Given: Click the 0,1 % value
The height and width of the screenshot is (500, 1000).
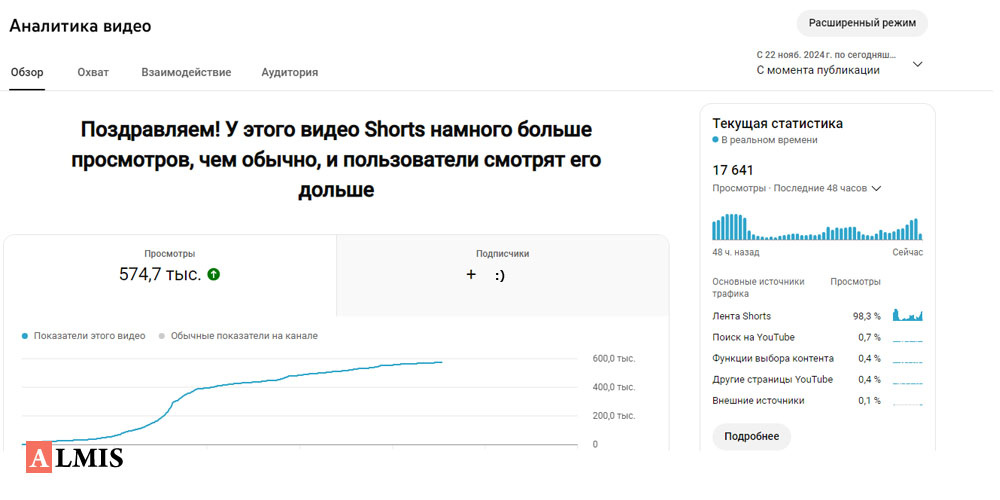Looking at the screenshot, I should click(x=869, y=401).
